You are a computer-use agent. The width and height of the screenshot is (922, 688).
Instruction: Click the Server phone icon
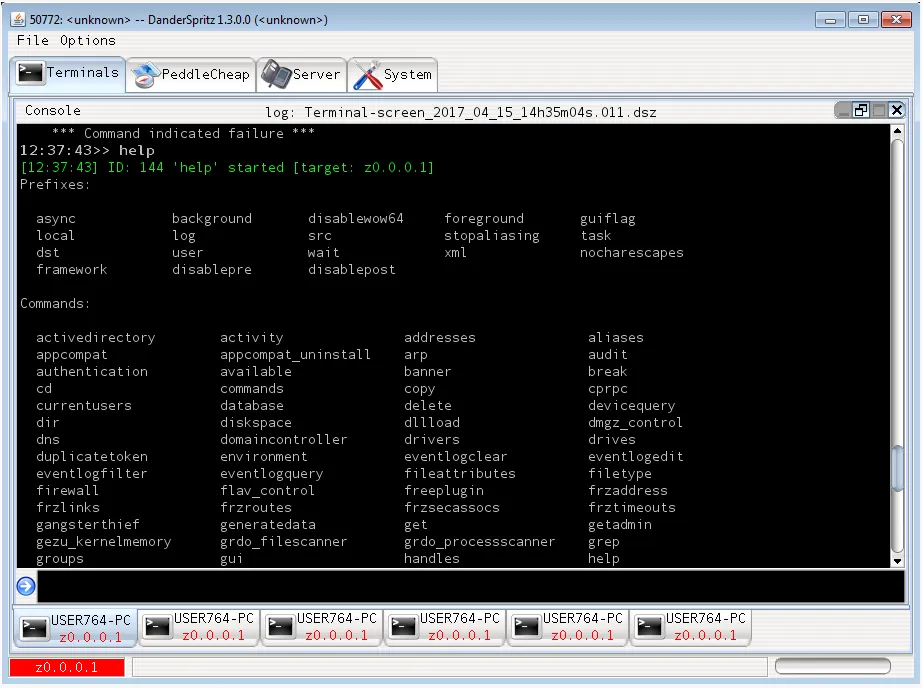tap(276, 74)
